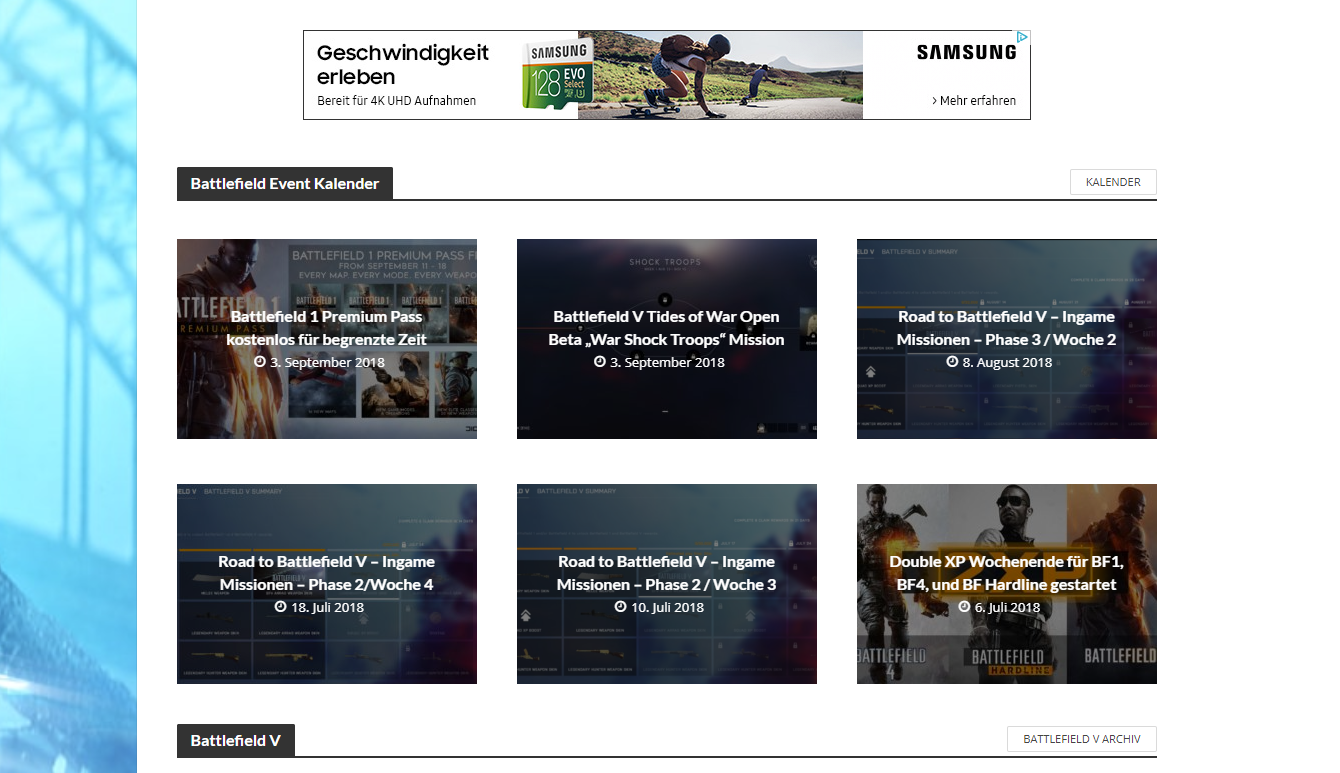Select the Battlefield Event Kalender section tab
This screenshot has width=1340, height=773.
[x=285, y=184]
